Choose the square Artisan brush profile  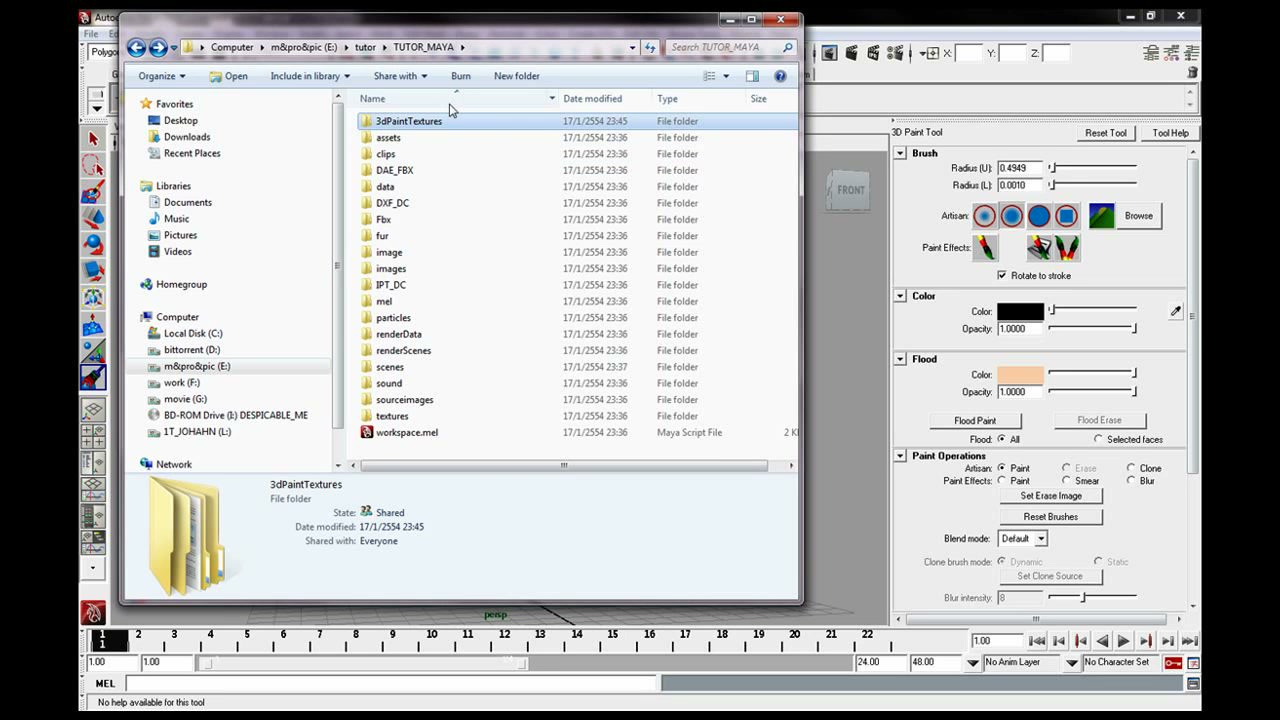tap(1066, 216)
